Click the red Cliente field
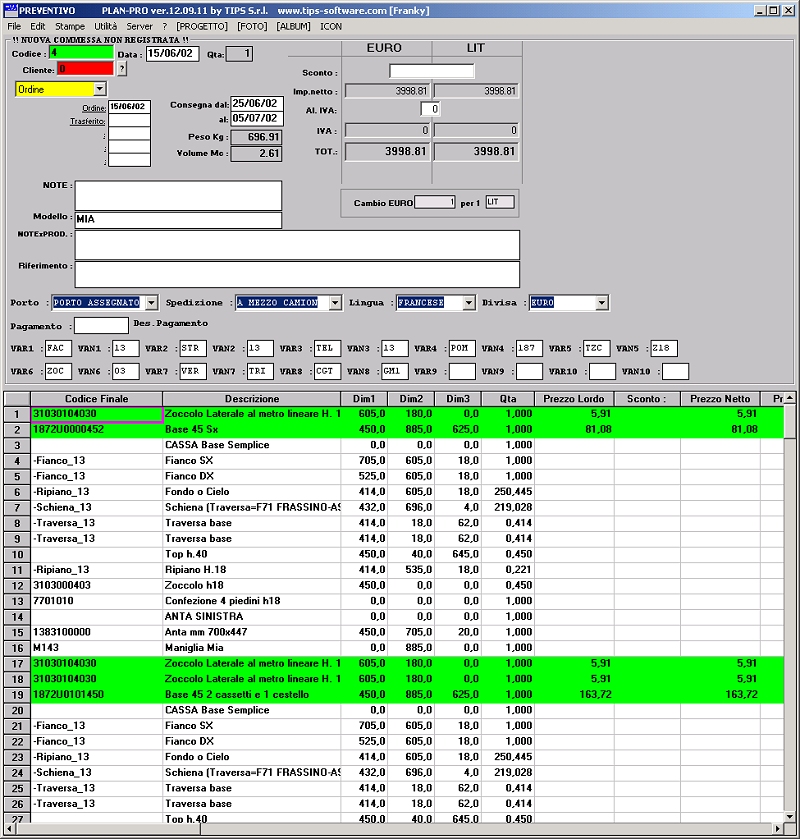This screenshot has height=839, width=800. pyautogui.click(x=86, y=68)
